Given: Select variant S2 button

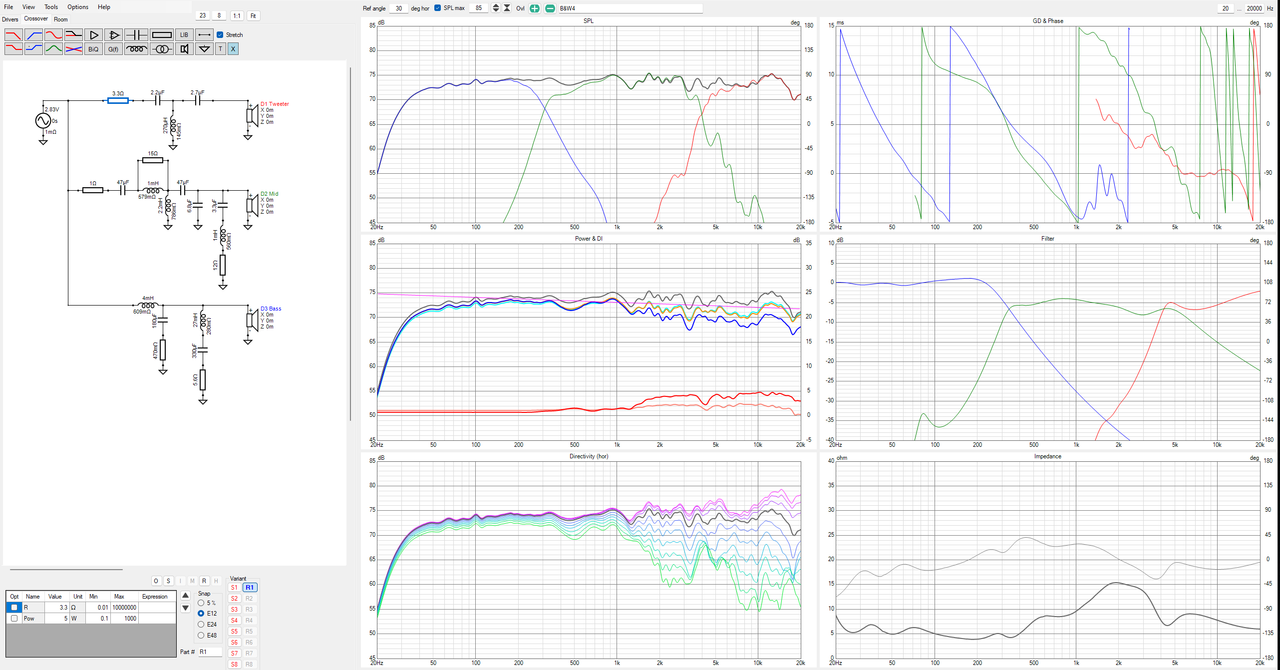Looking at the screenshot, I should [x=235, y=598].
